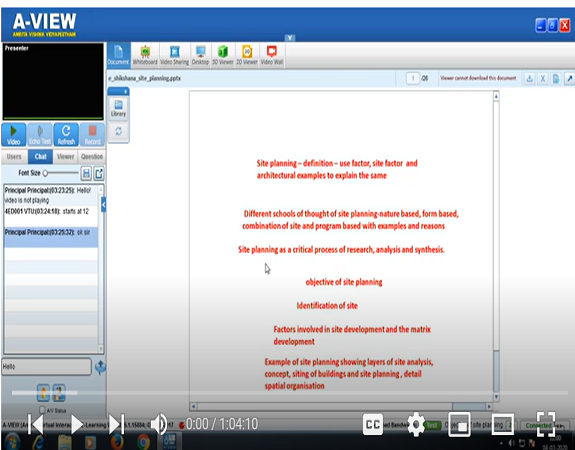
Task: Click the Video Wall icon
Action: [x=272, y=55]
